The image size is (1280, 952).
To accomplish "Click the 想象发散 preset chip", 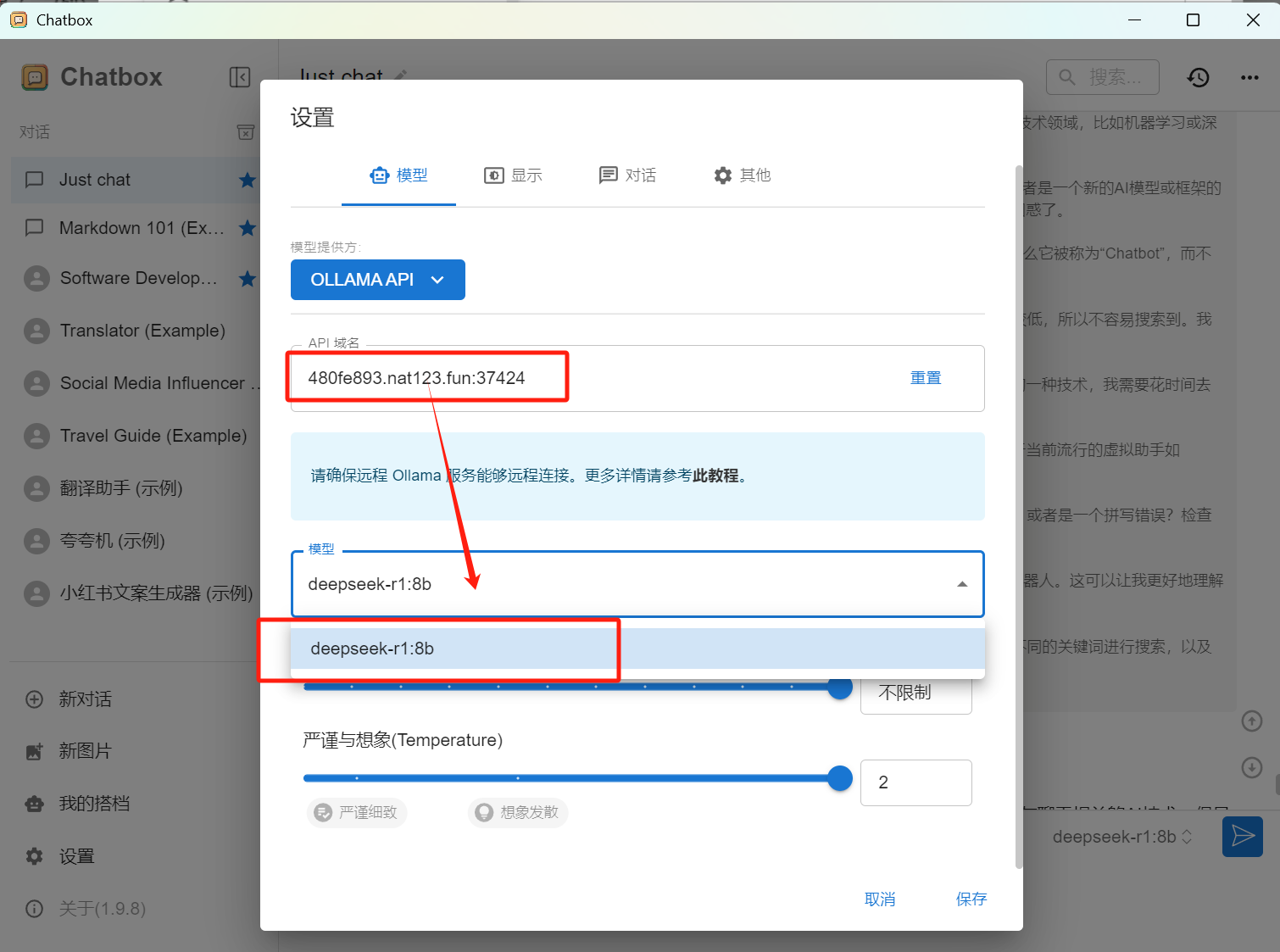I will (x=518, y=812).
